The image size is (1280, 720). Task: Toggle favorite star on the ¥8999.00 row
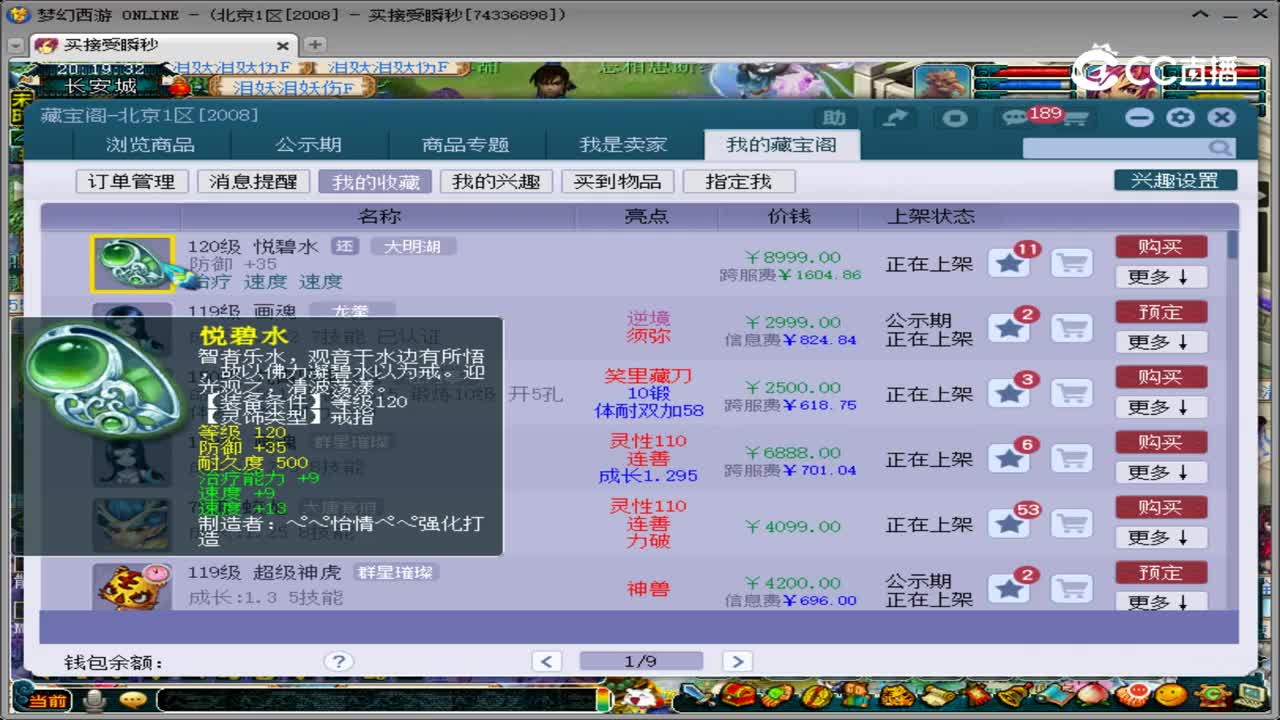(1009, 263)
